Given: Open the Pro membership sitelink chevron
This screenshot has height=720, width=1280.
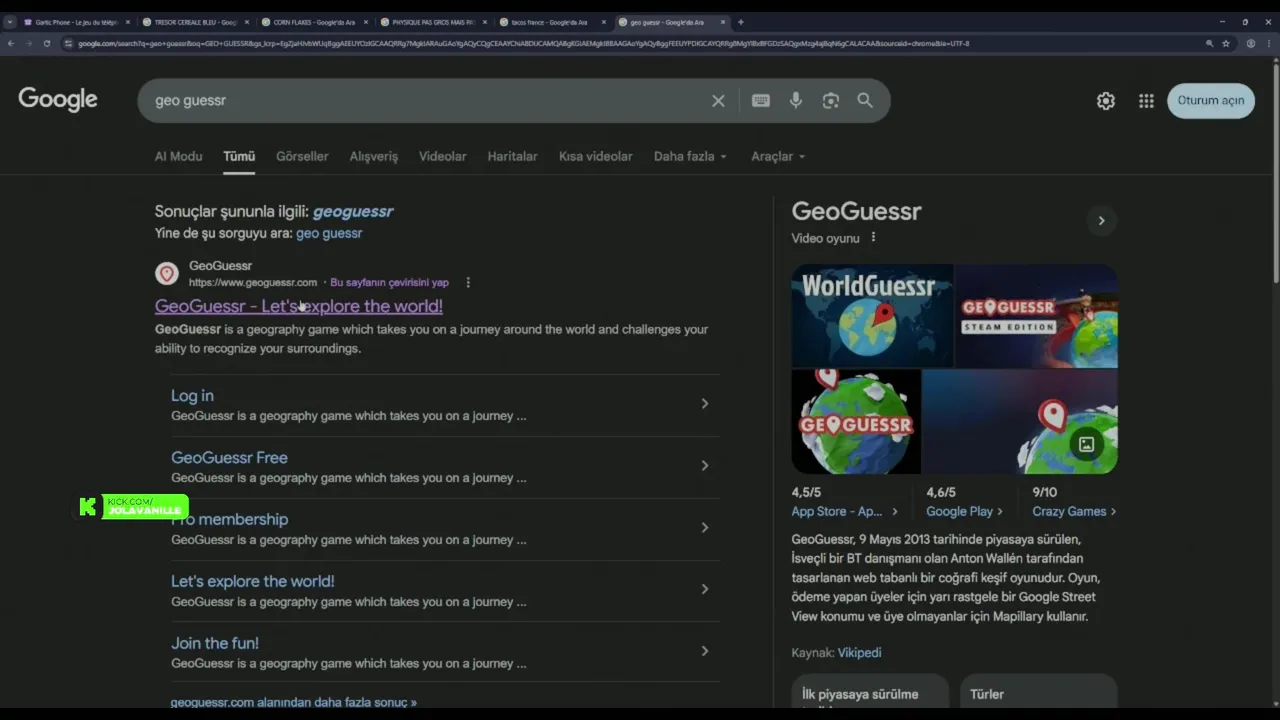Looking at the screenshot, I should coord(704,528).
